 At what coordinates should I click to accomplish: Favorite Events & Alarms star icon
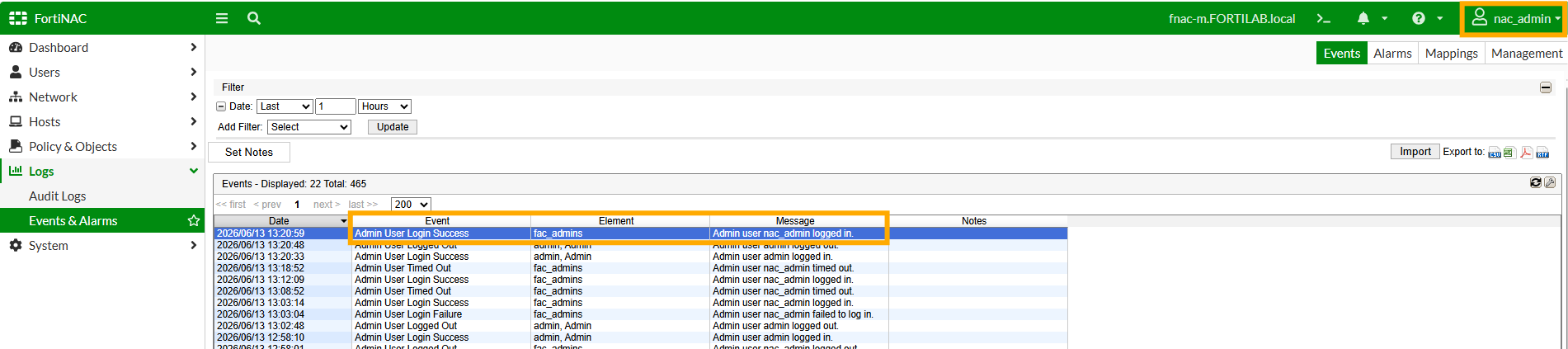coord(194,220)
